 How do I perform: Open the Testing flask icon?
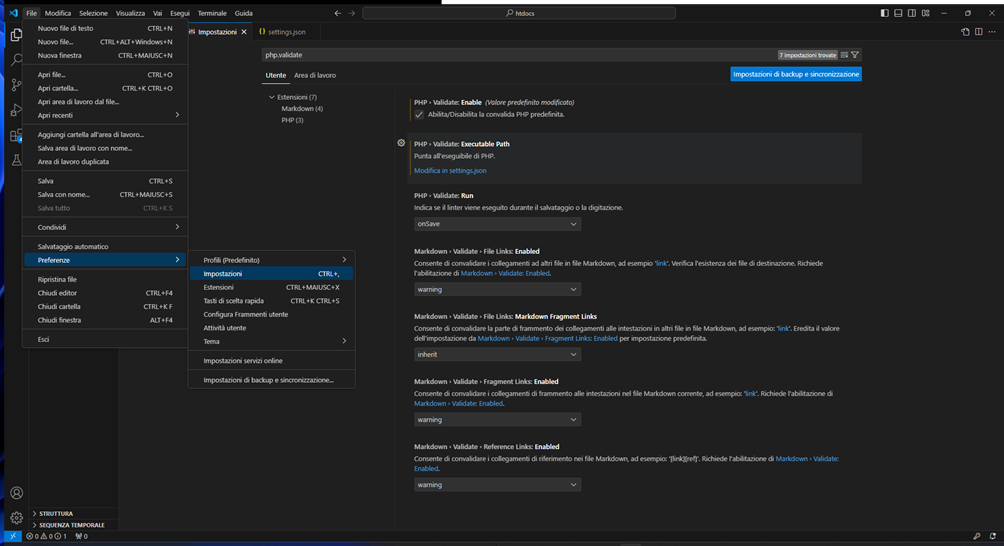(16, 160)
